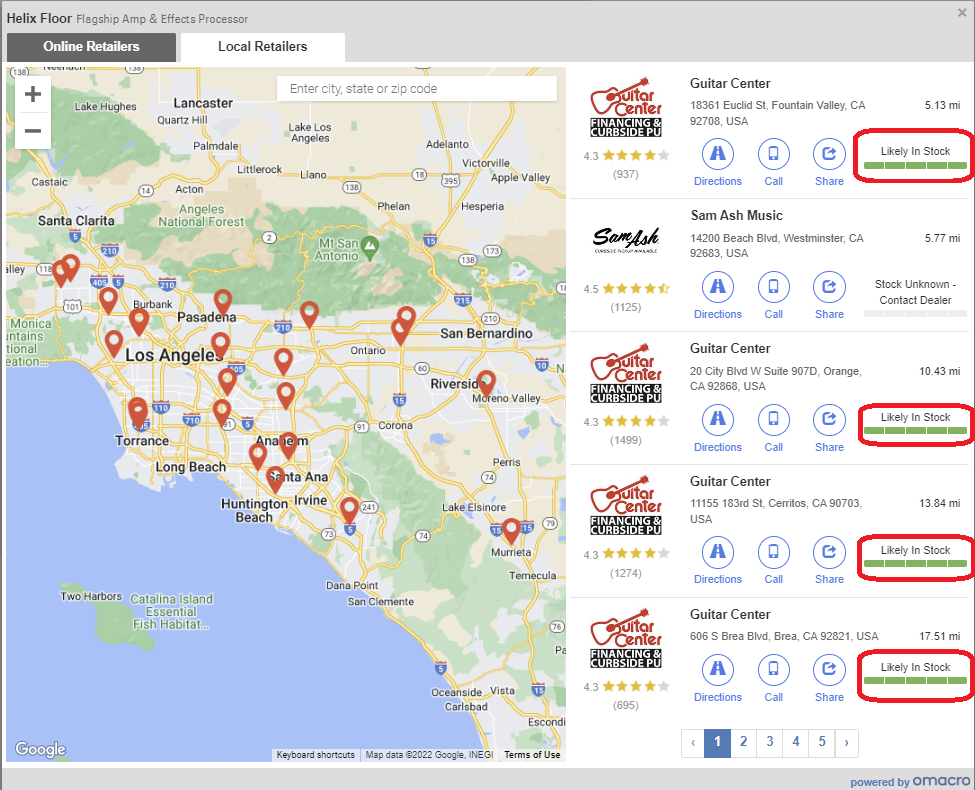The width and height of the screenshot is (975, 790).
Task: Zoom out on the map
Action: coord(32,131)
